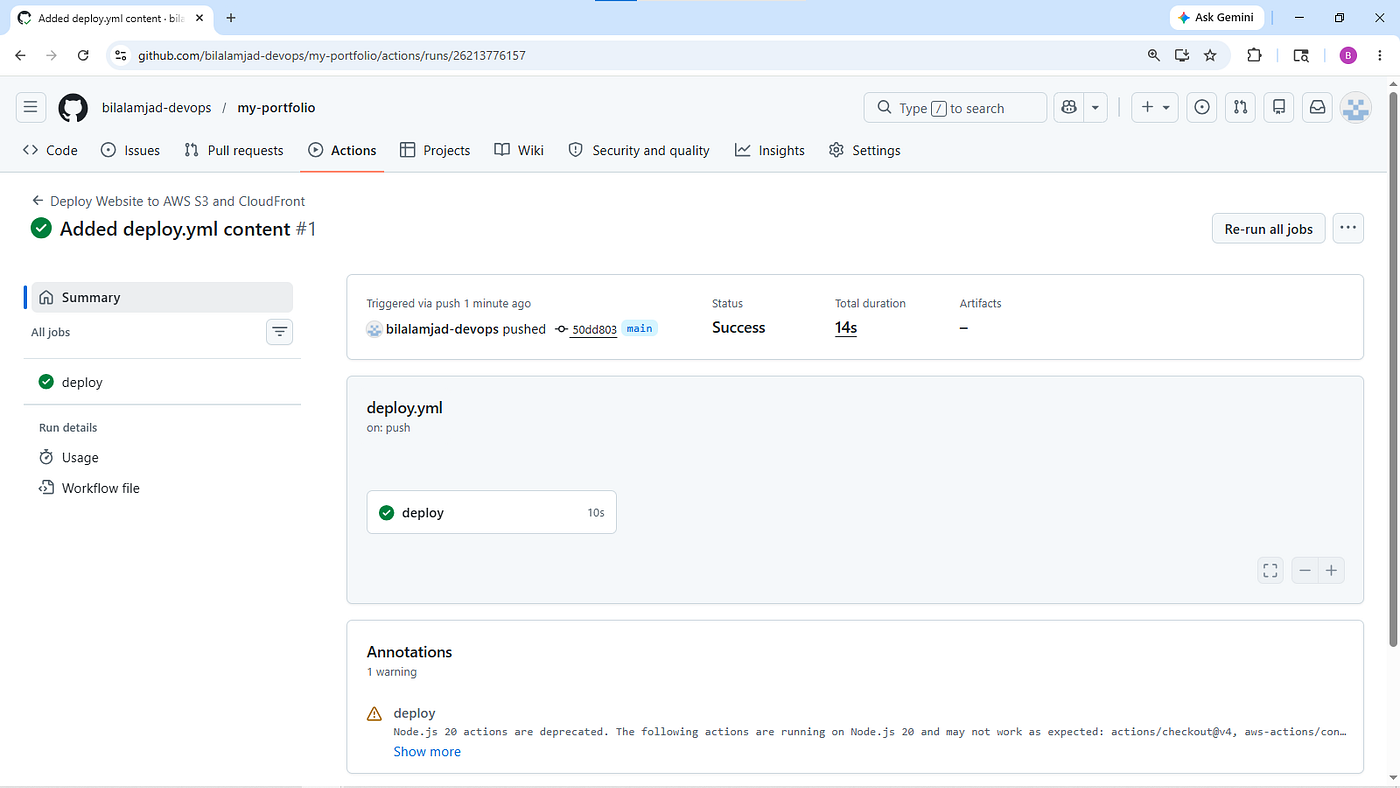Open commit 50dd803
This screenshot has height=788, width=1400.
click(x=594, y=329)
